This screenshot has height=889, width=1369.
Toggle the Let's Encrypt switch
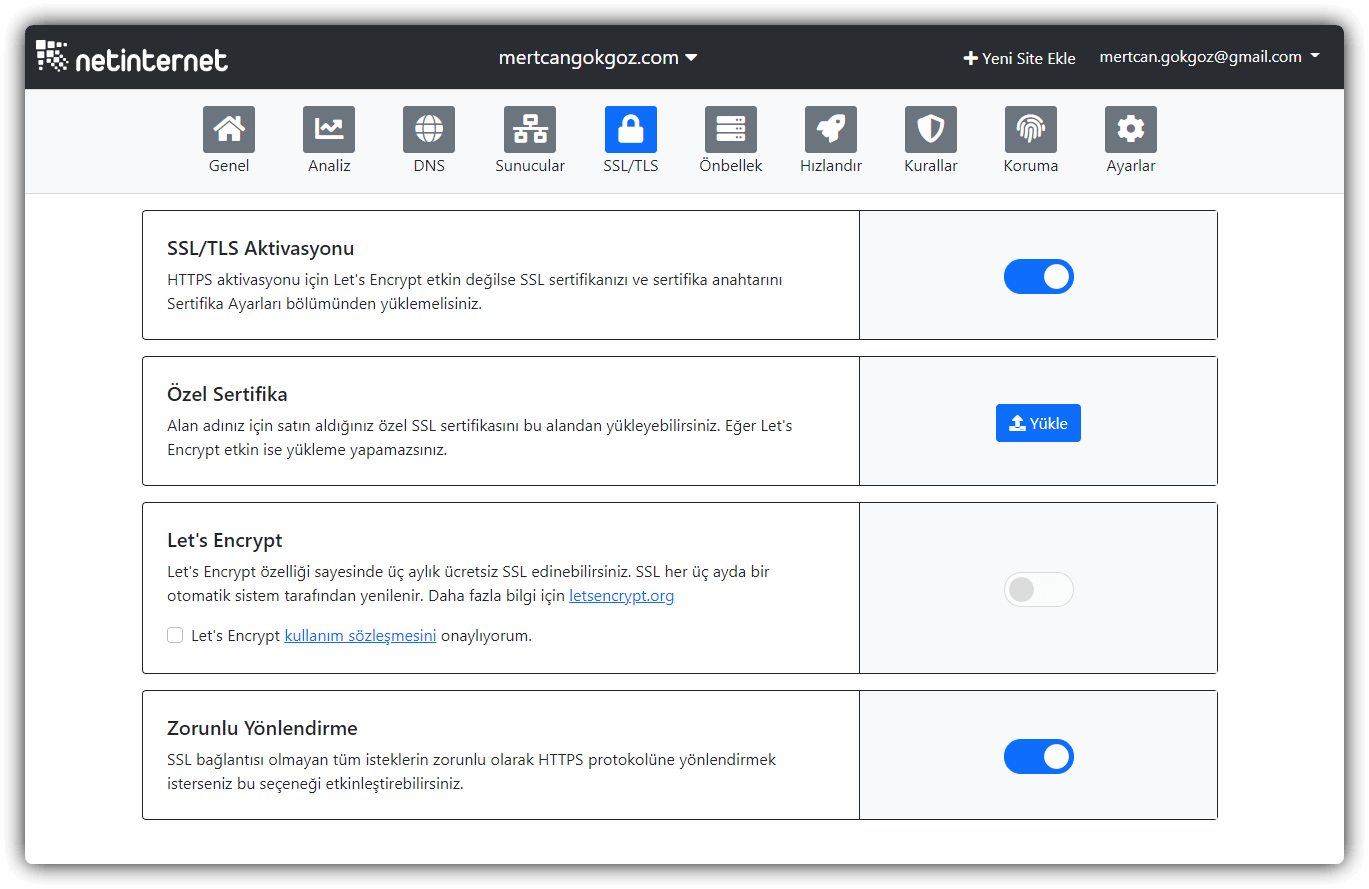pyautogui.click(x=1039, y=590)
